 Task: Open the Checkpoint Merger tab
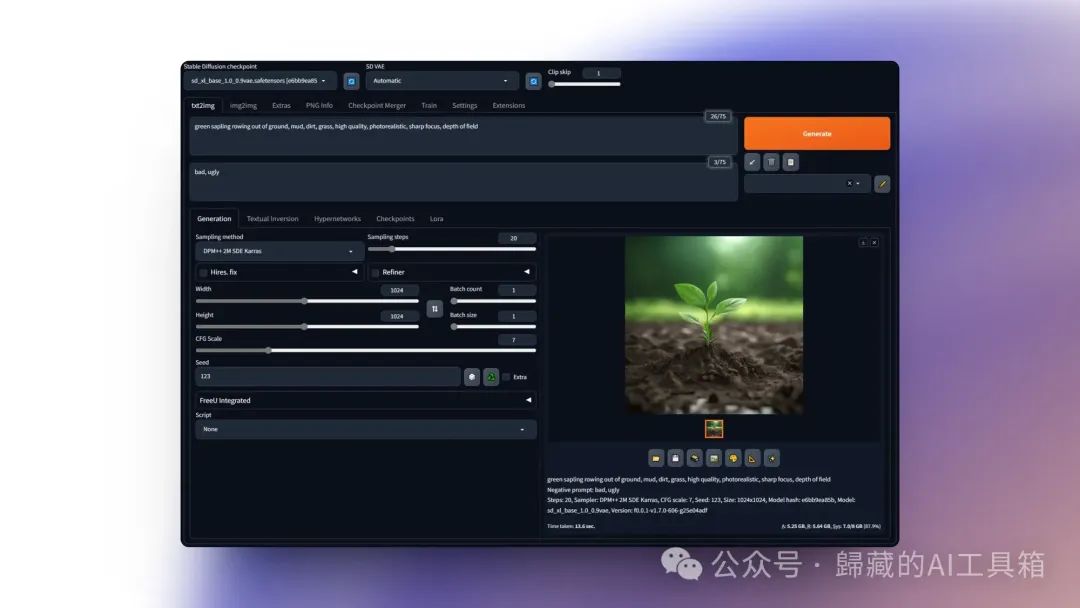point(377,106)
